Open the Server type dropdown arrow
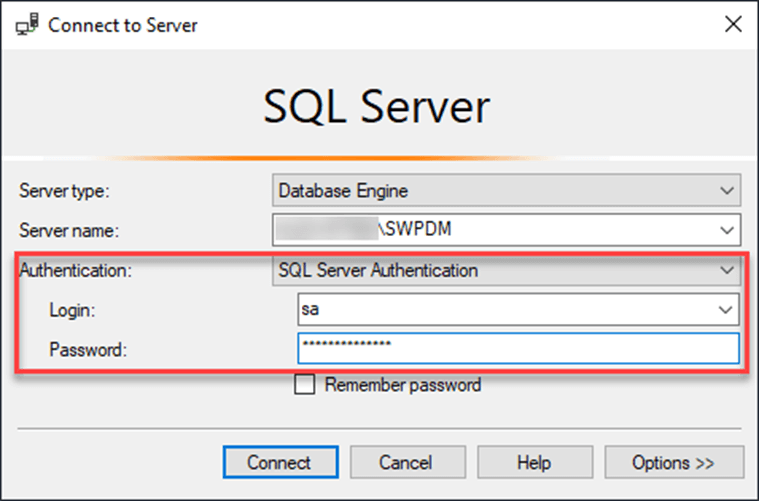759x501 pixels. pos(727,191)
